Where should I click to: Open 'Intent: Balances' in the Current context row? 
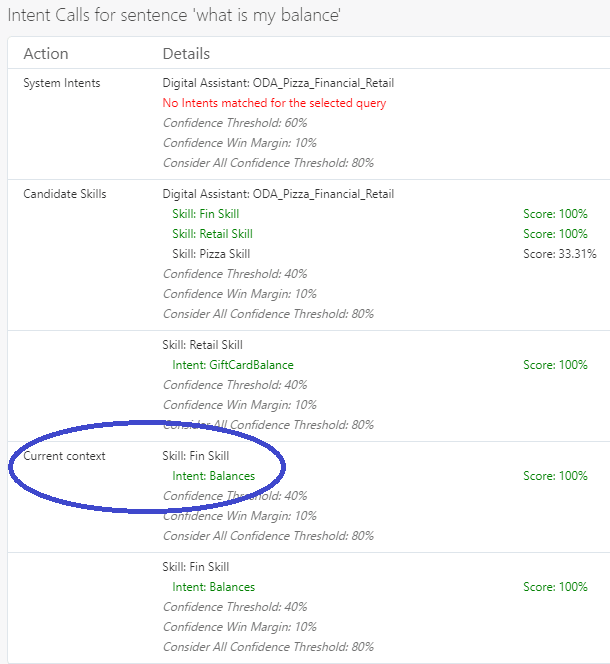pos(213,476)
